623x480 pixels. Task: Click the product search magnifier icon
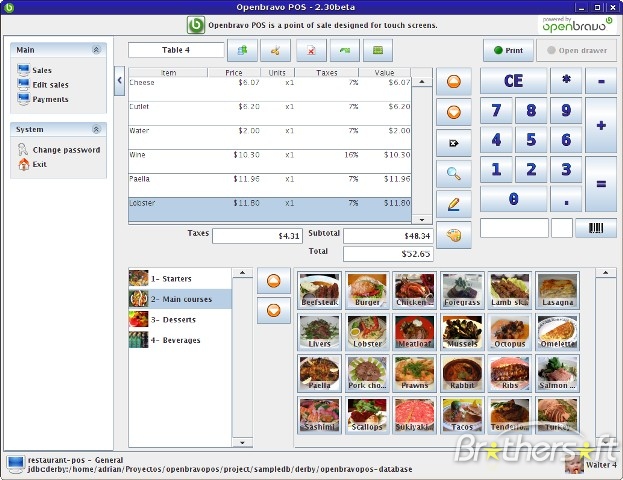(454, 174)
